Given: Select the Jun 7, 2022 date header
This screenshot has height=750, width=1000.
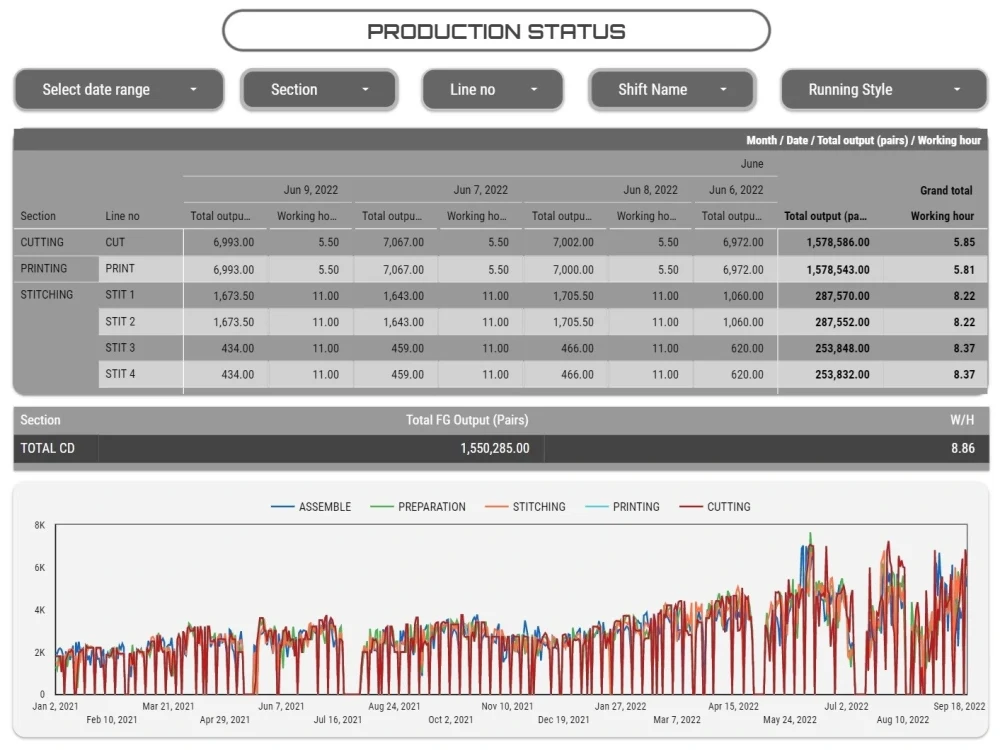Looking at the screenshot, I should [480, 189].
